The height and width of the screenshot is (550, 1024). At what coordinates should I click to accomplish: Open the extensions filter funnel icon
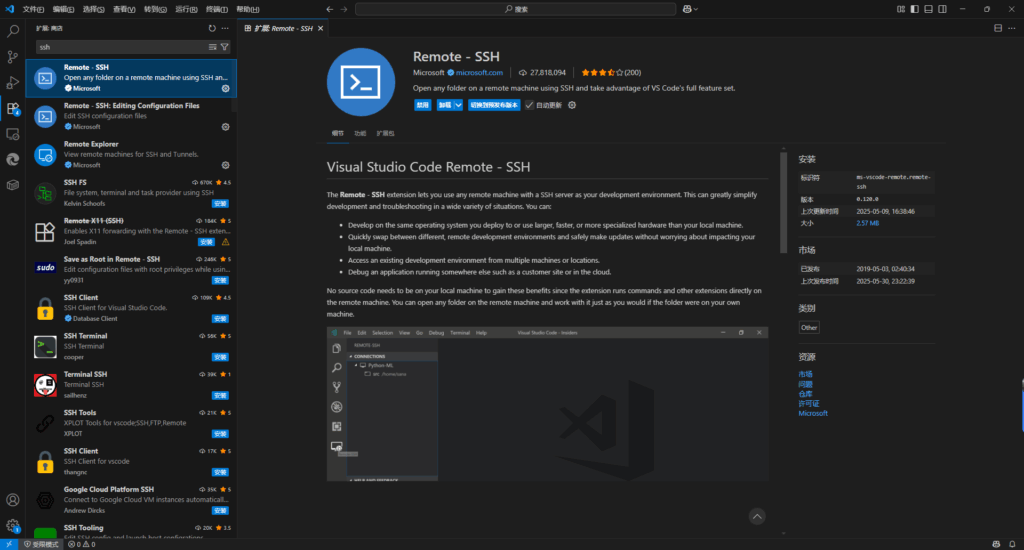225,47
